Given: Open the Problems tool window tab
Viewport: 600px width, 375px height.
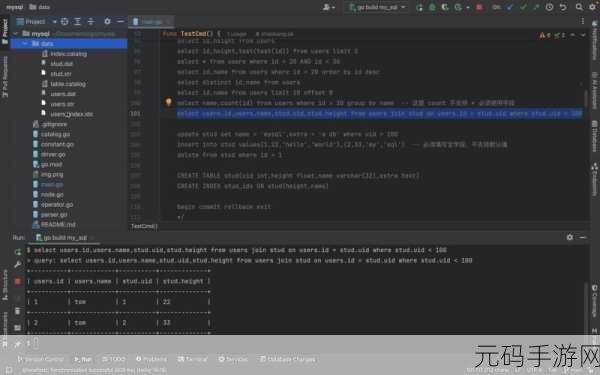Looking at the screenshot, I should click(x=151, y=359).
